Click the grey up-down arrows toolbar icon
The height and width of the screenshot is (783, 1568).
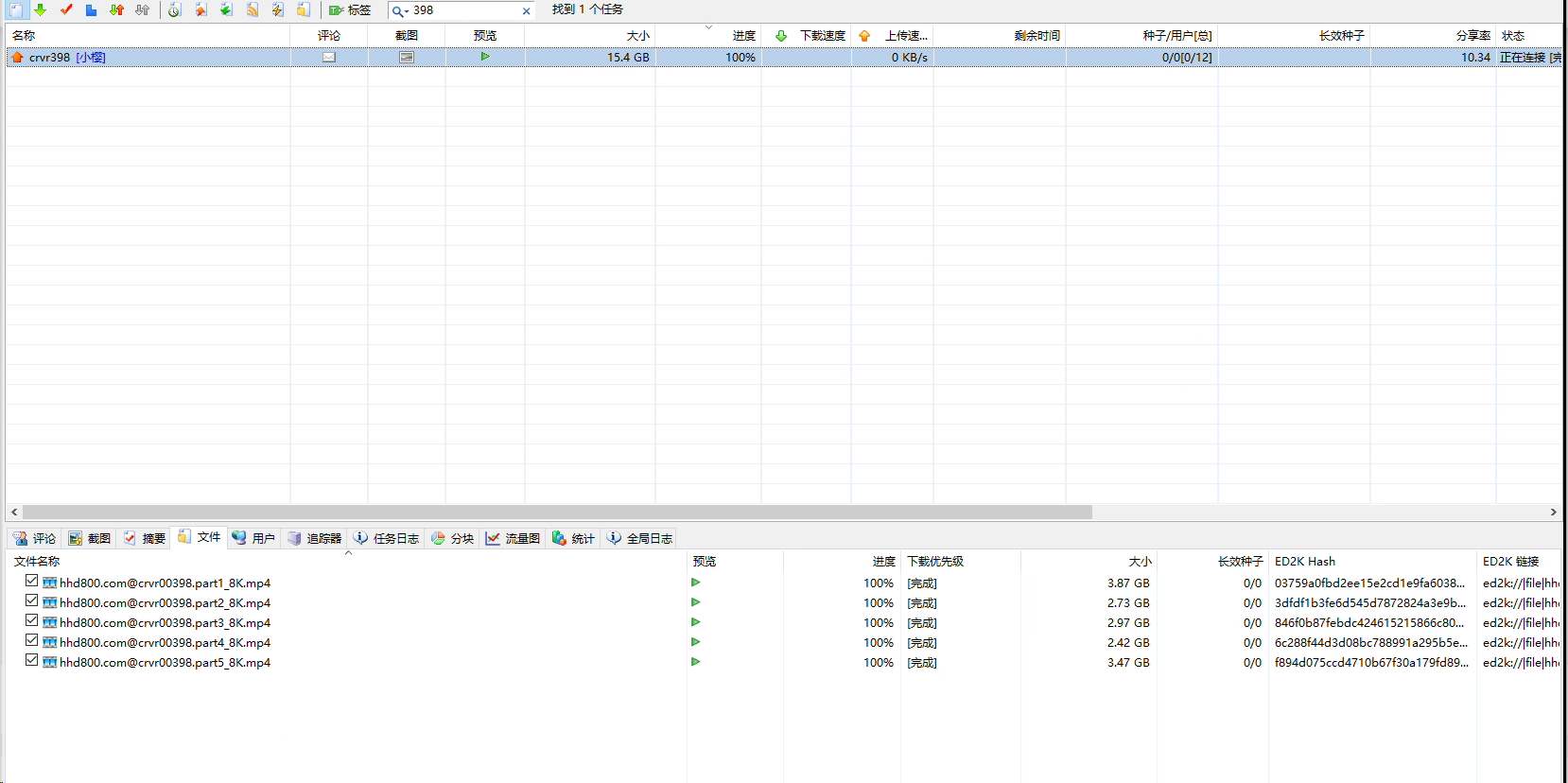(142, 10)
